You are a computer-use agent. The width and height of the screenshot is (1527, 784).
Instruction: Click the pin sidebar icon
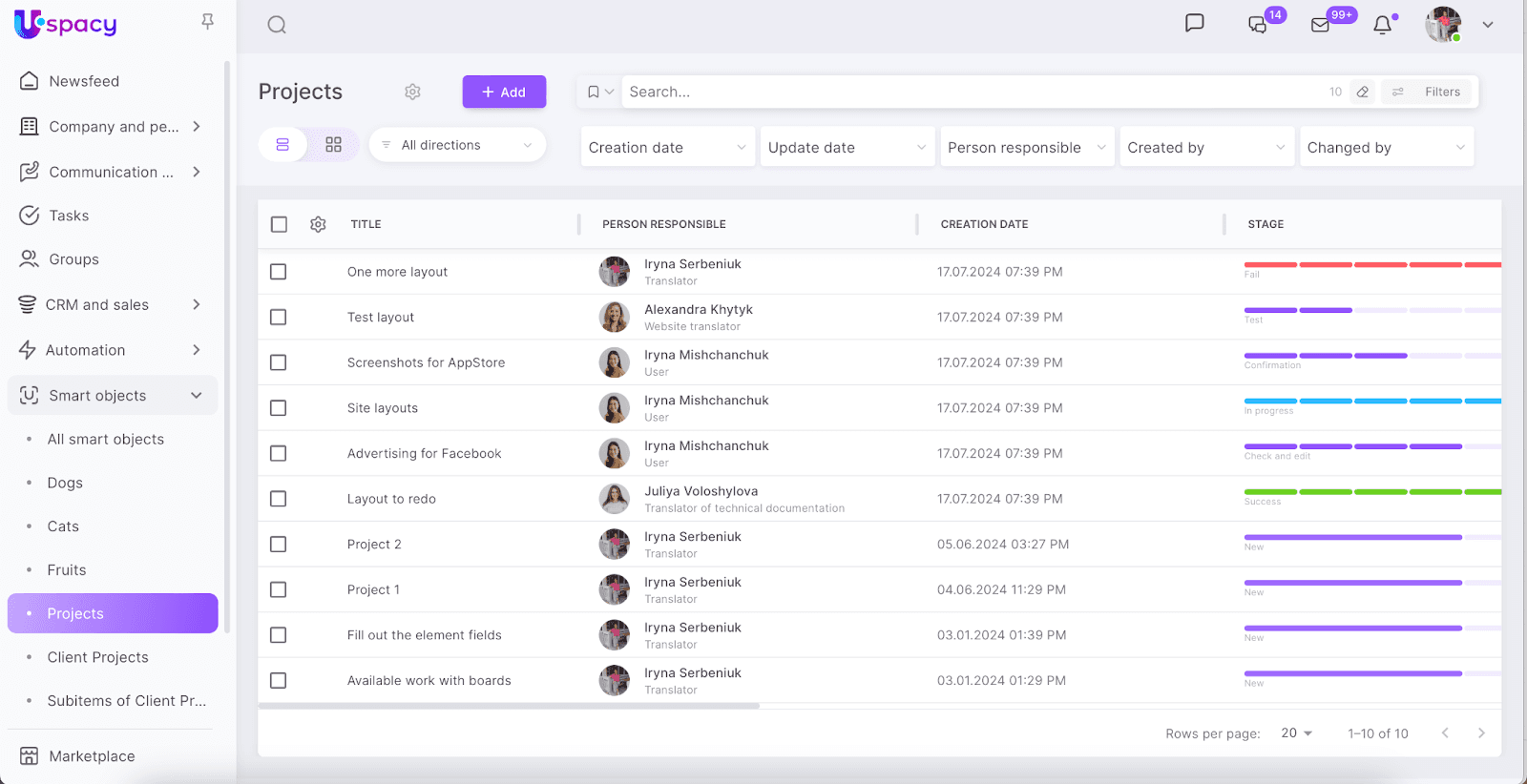207,21
